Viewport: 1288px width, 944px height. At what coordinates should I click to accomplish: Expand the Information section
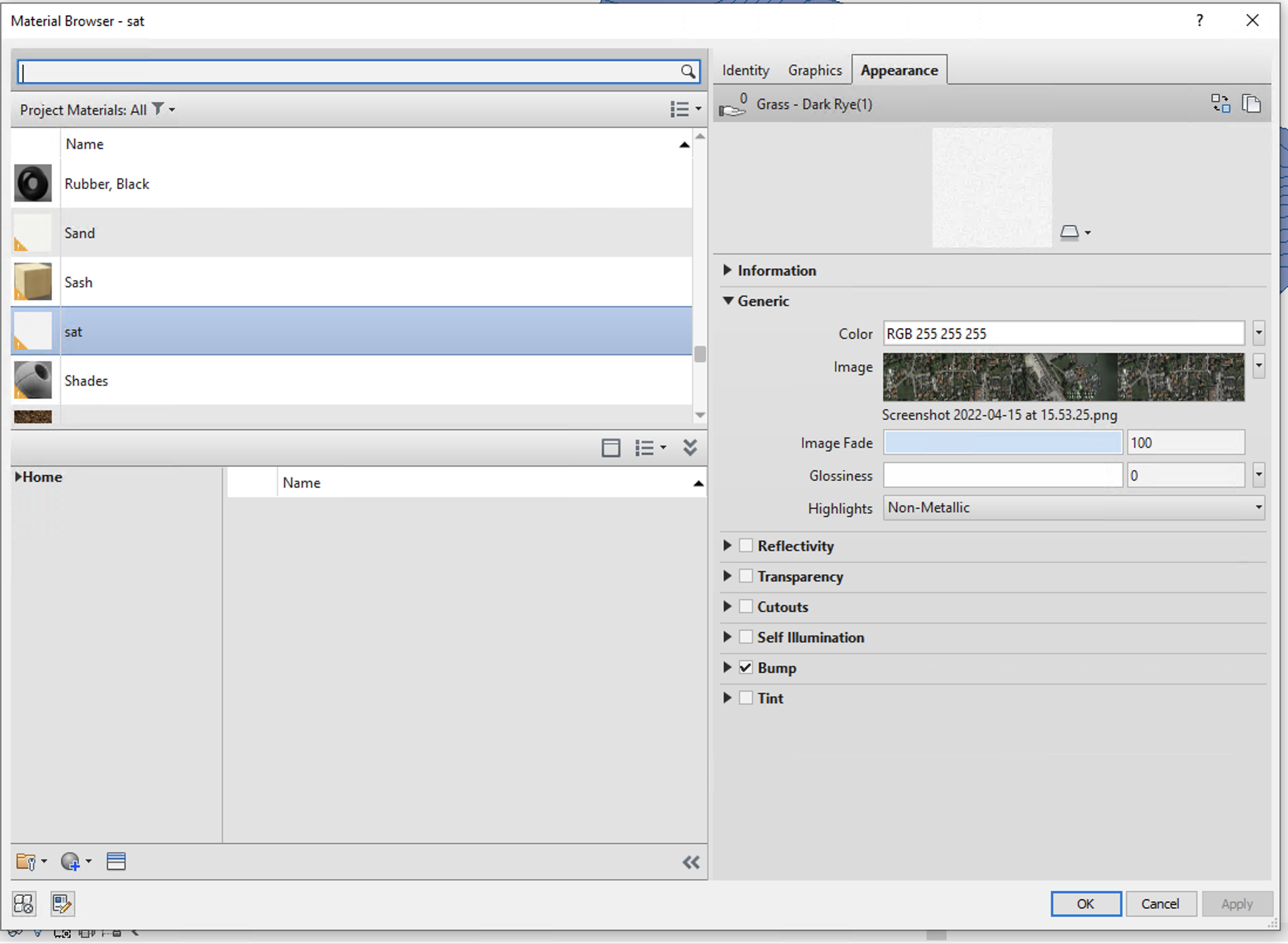[728, 270]
